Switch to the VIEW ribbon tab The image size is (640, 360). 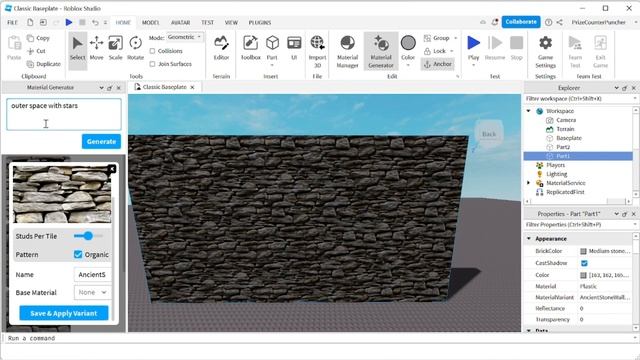231,22
